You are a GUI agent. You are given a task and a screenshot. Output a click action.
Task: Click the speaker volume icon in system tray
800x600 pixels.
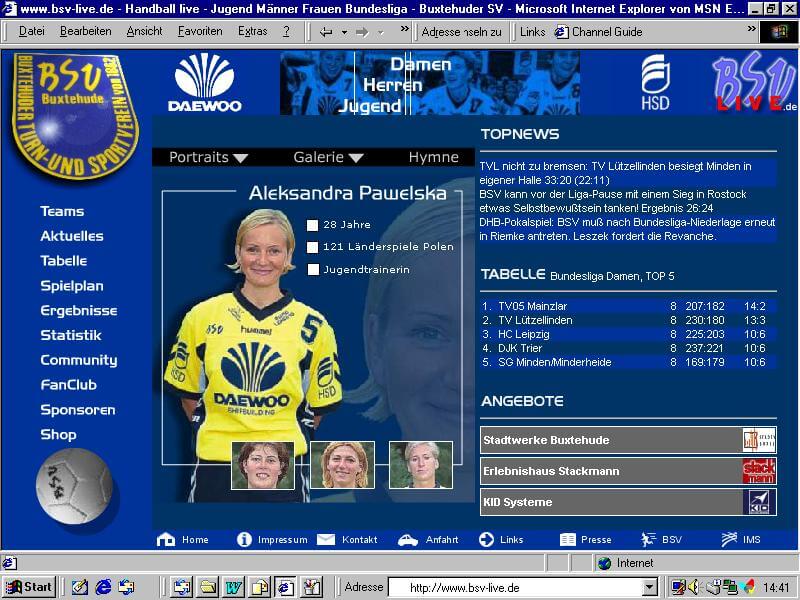[693, 587]
